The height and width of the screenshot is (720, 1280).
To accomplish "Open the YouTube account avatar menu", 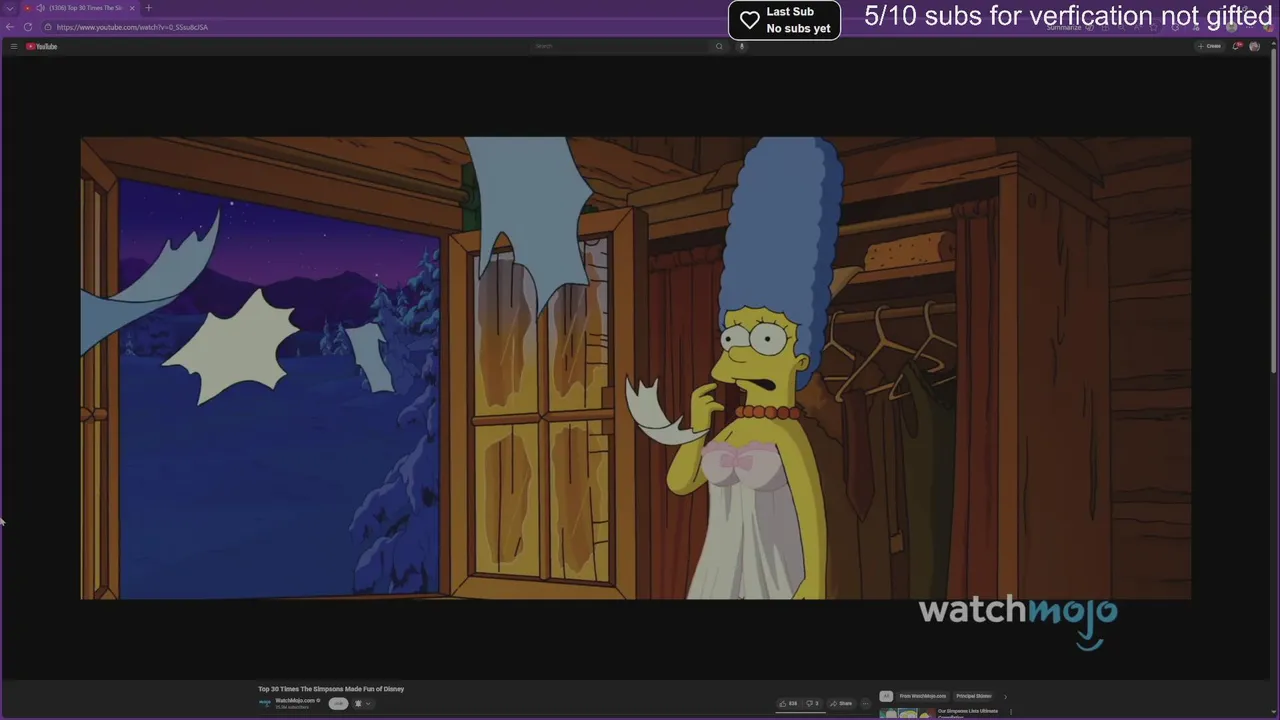I will (x=1254, y=46).
